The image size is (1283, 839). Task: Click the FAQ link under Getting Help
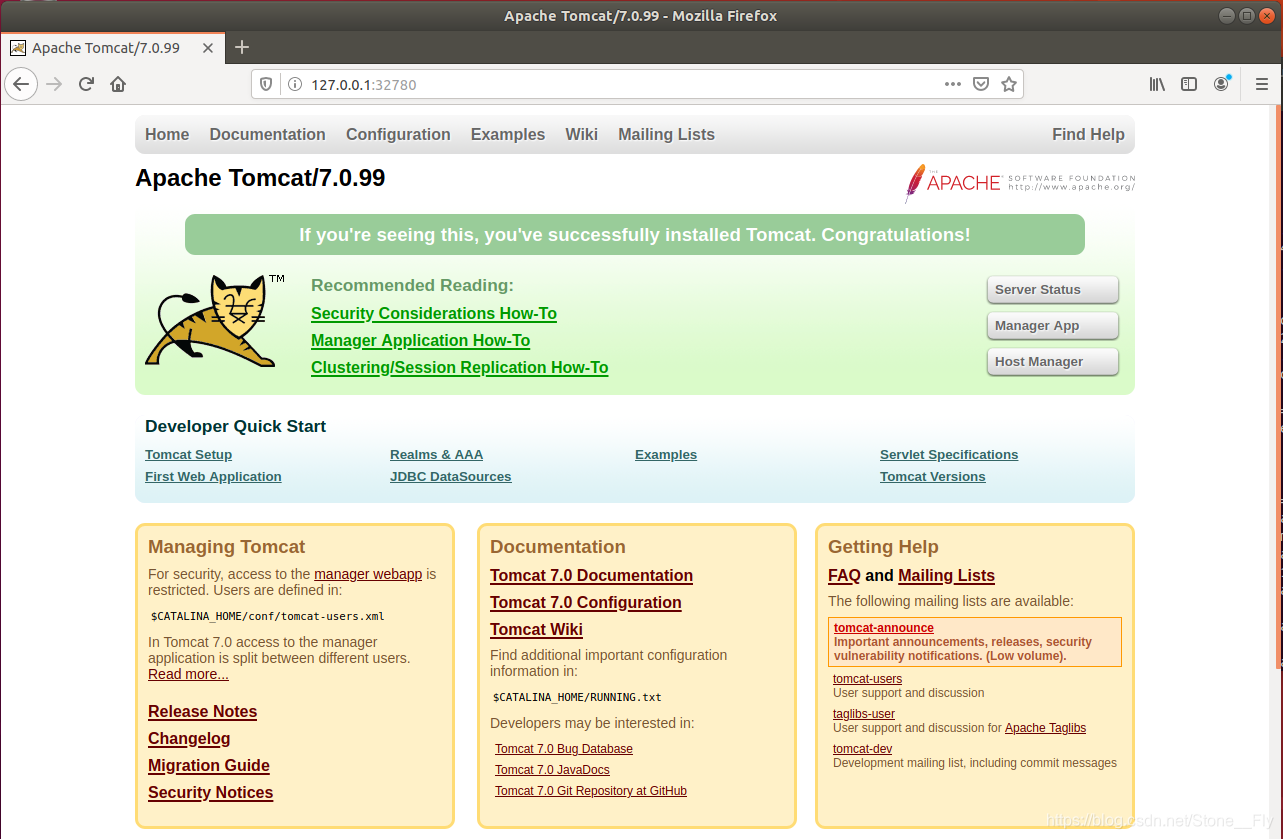pos(844,575)
